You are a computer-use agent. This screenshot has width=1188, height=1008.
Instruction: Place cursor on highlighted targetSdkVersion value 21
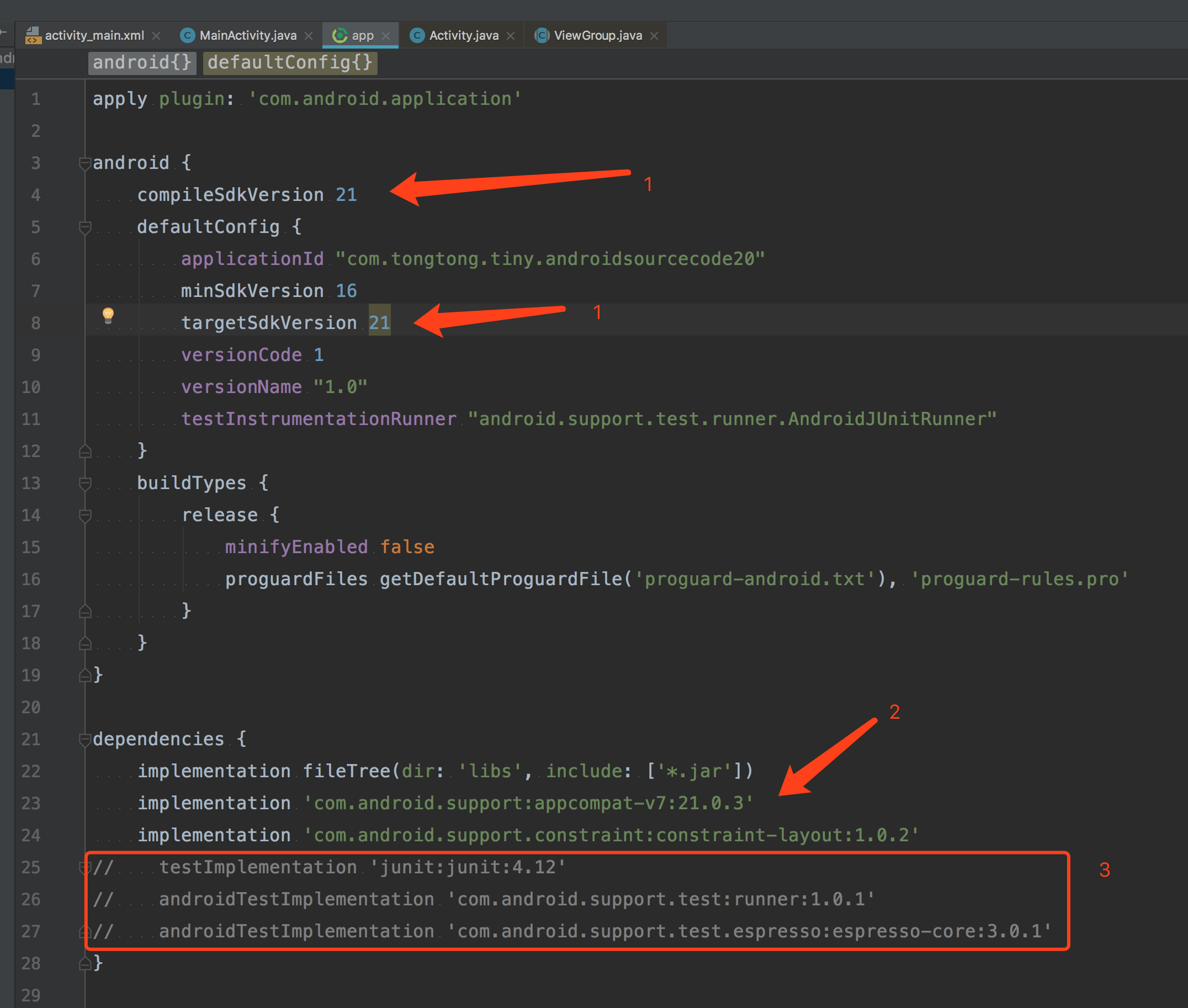pyautogui.click(x=379, y=323)
